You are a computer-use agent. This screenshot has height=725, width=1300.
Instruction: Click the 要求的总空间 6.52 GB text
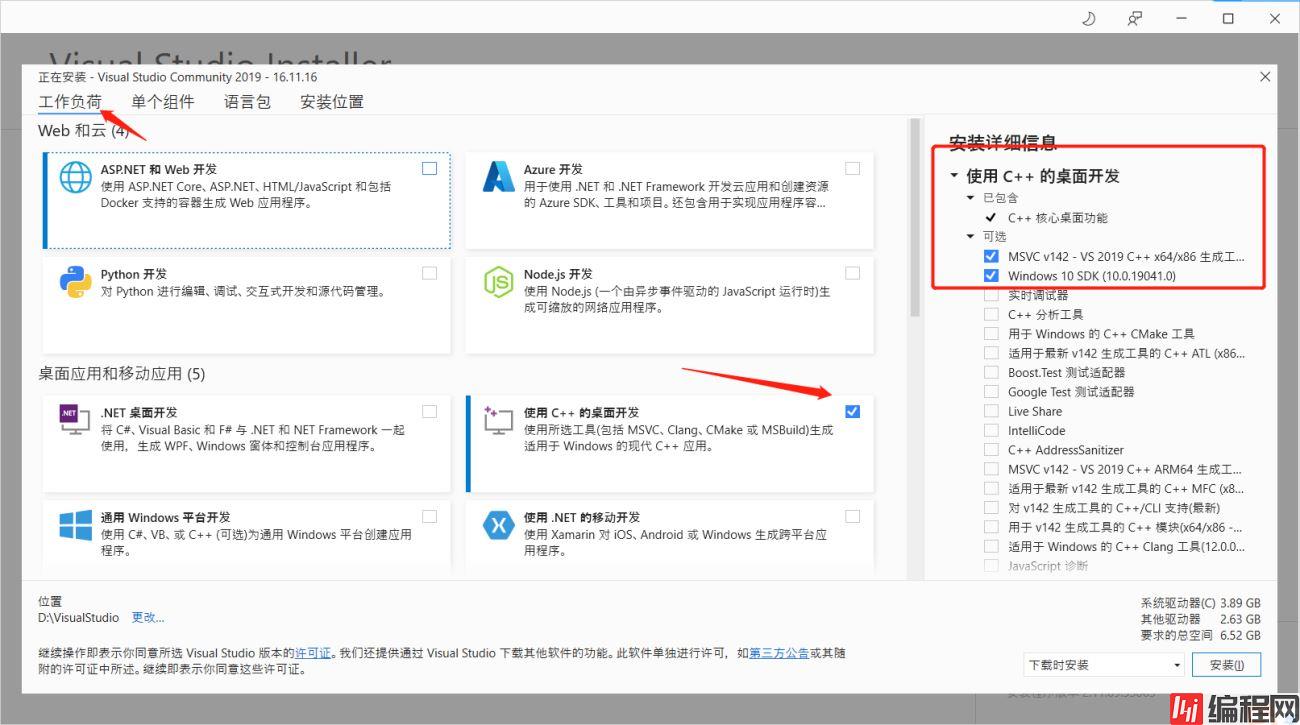[1200, 635]
